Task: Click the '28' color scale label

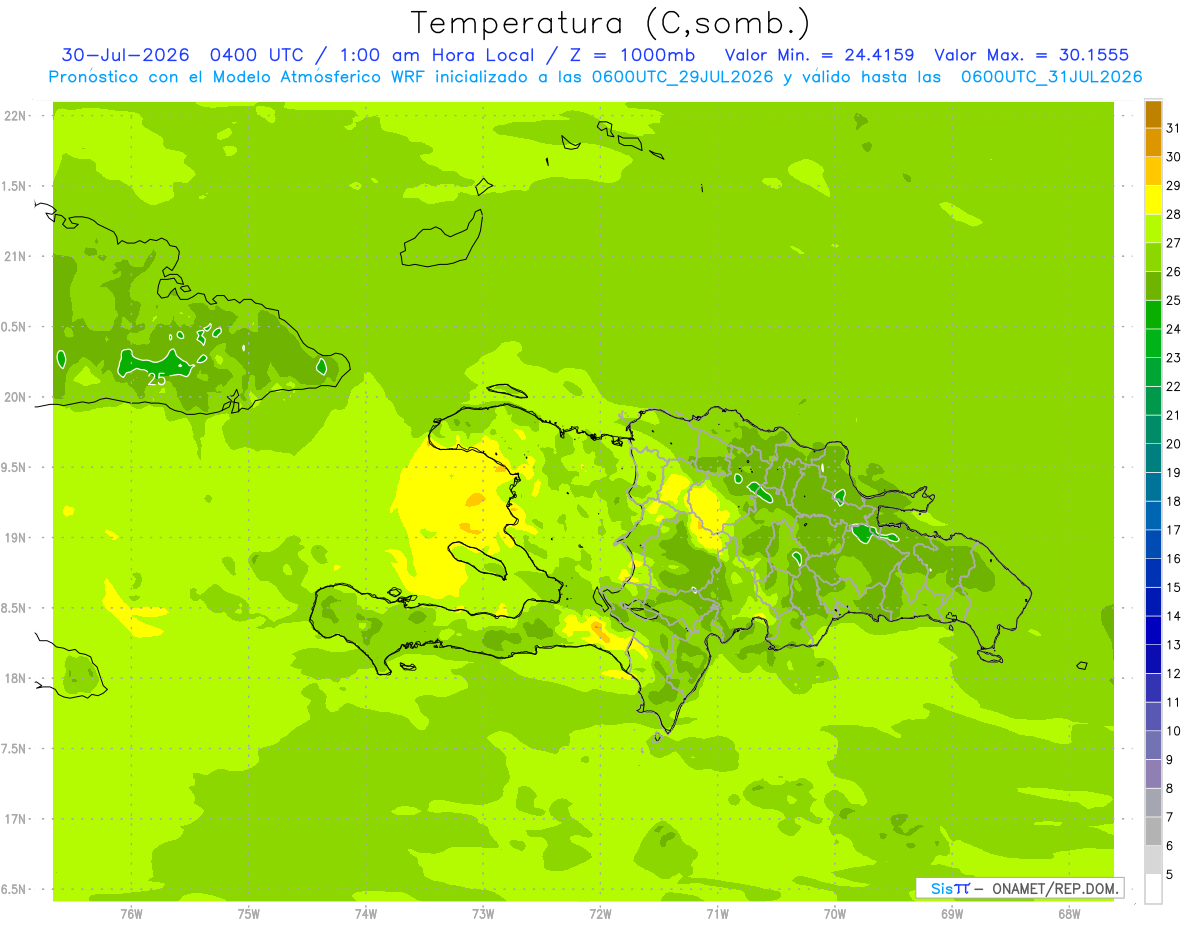Action: pyautogui.click(x=1174, y=214)
